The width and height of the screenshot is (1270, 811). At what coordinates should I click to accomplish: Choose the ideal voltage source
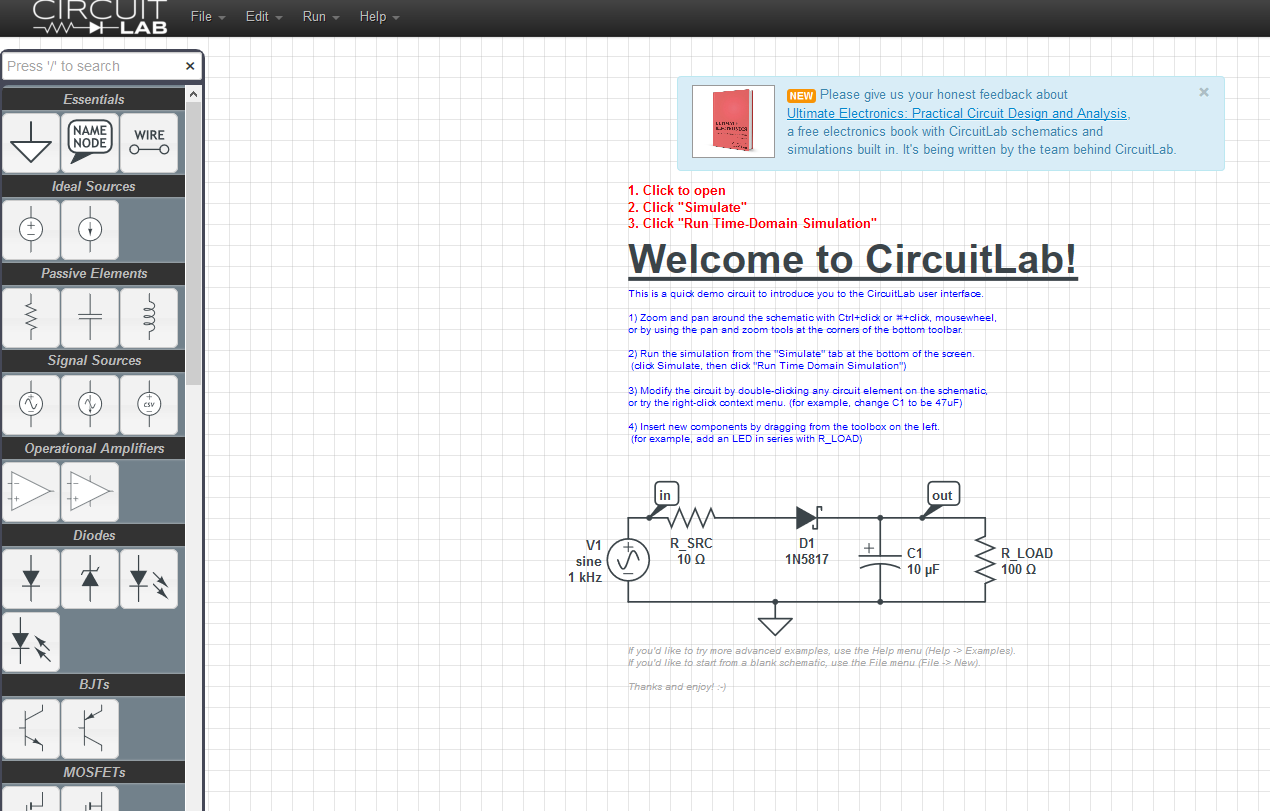click(31, 229)
